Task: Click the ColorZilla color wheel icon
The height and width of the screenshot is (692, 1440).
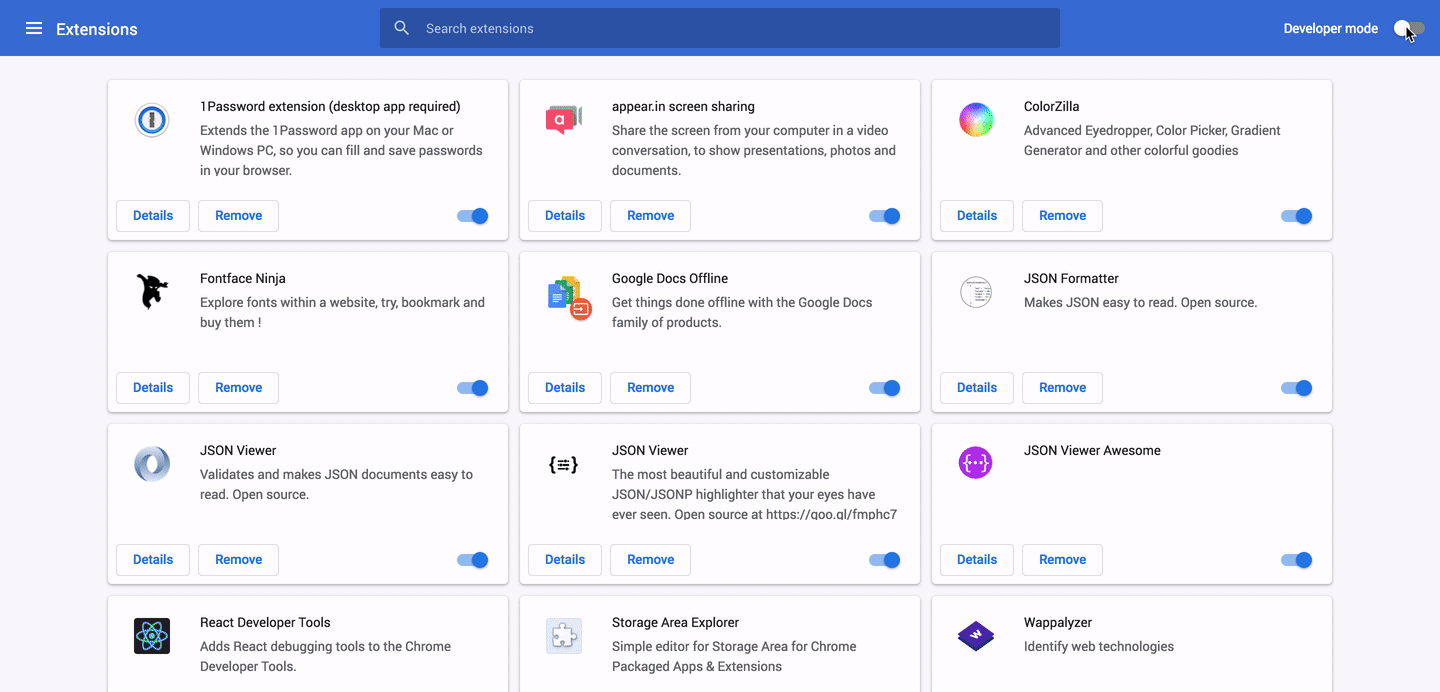Action: 976,121
